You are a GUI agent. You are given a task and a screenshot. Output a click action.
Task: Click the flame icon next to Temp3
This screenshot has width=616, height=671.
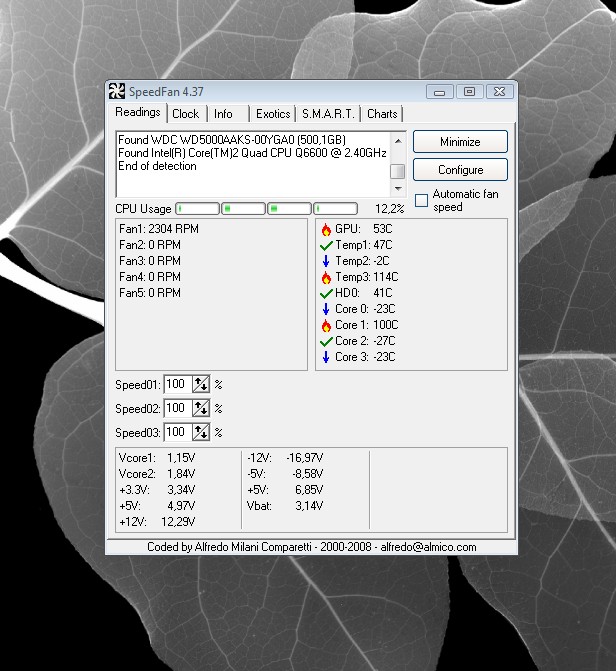pos(326,278)
